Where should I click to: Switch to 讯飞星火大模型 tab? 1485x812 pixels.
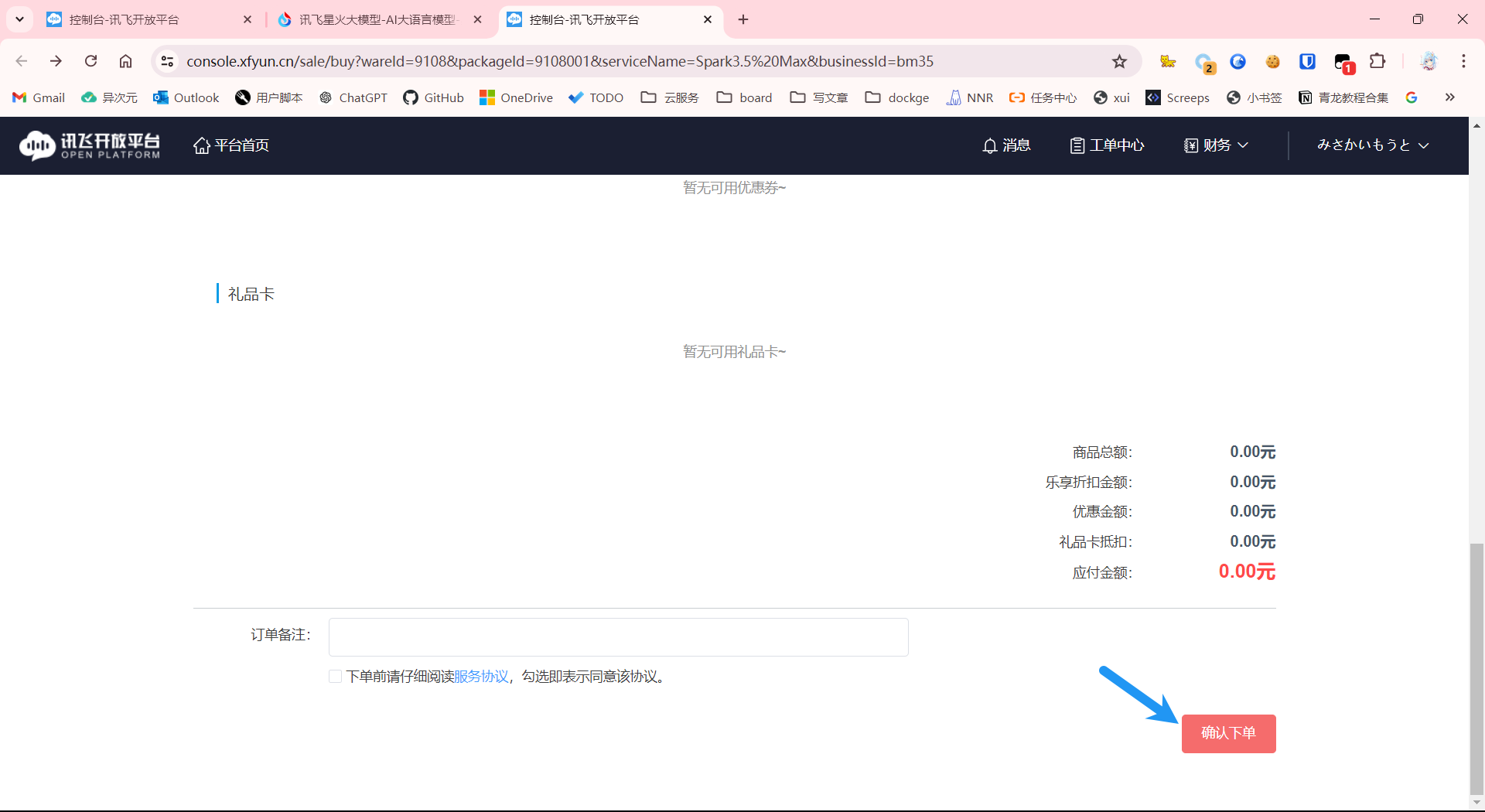(x=377, y=19)
